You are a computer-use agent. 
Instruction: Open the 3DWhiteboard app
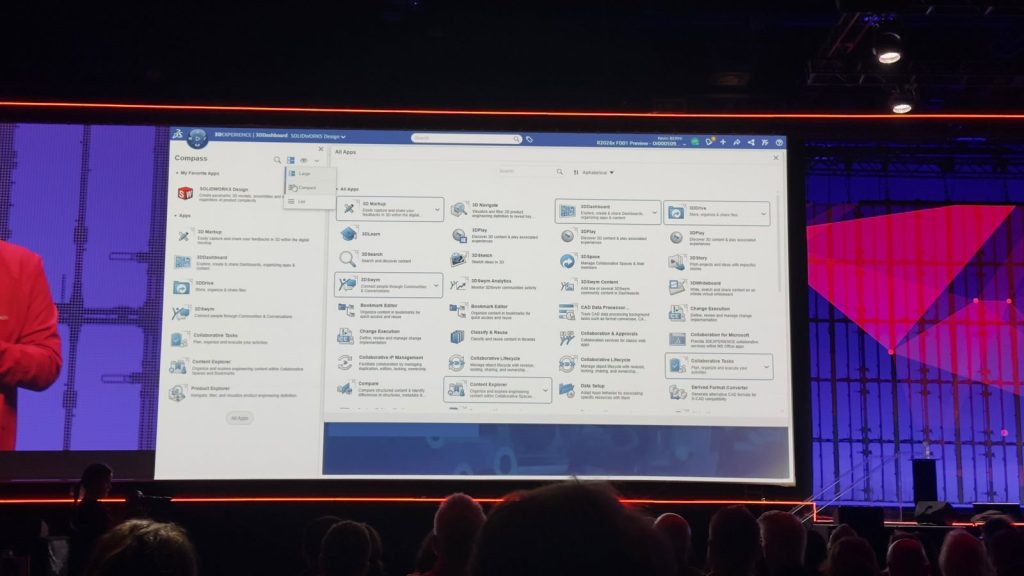(x=677, y=287)
